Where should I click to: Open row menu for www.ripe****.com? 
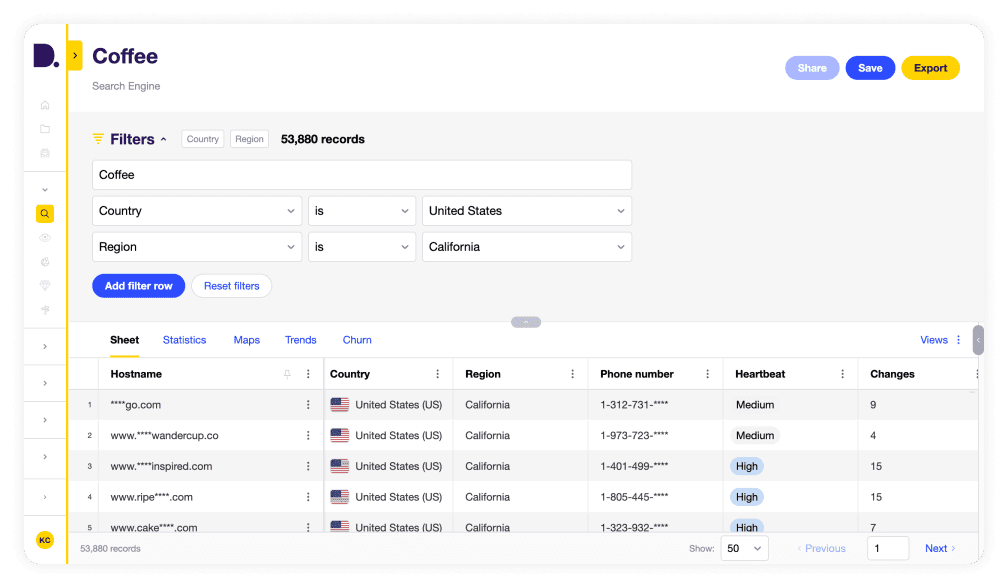tap(308, 497)
